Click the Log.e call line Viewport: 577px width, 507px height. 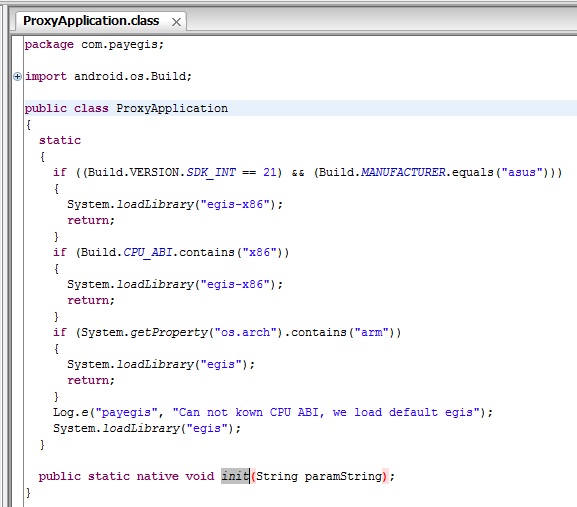273,412
